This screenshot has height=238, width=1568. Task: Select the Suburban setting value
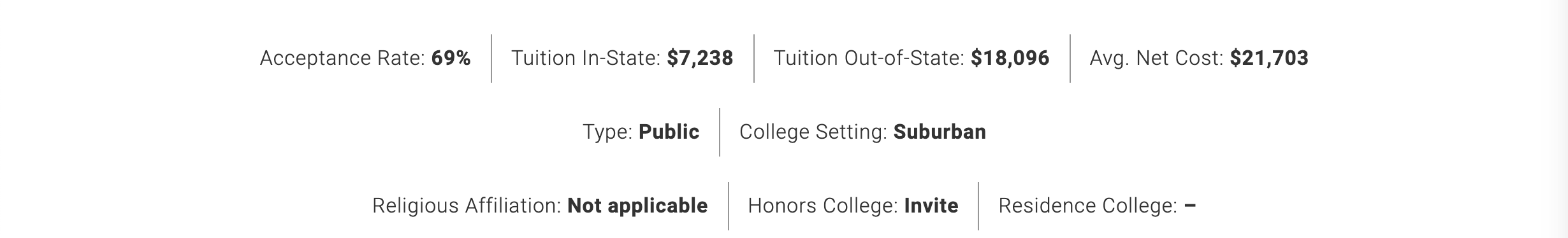coord(940,132)
